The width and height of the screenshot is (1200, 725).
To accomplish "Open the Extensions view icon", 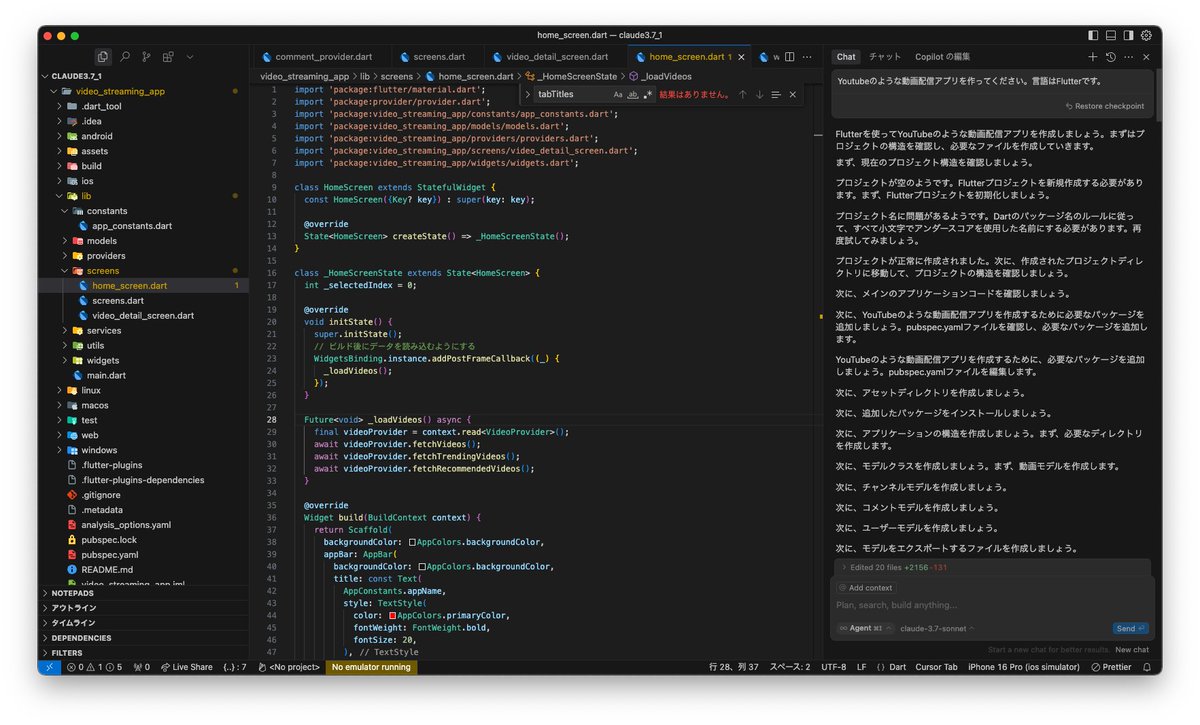I will point(168,57).
